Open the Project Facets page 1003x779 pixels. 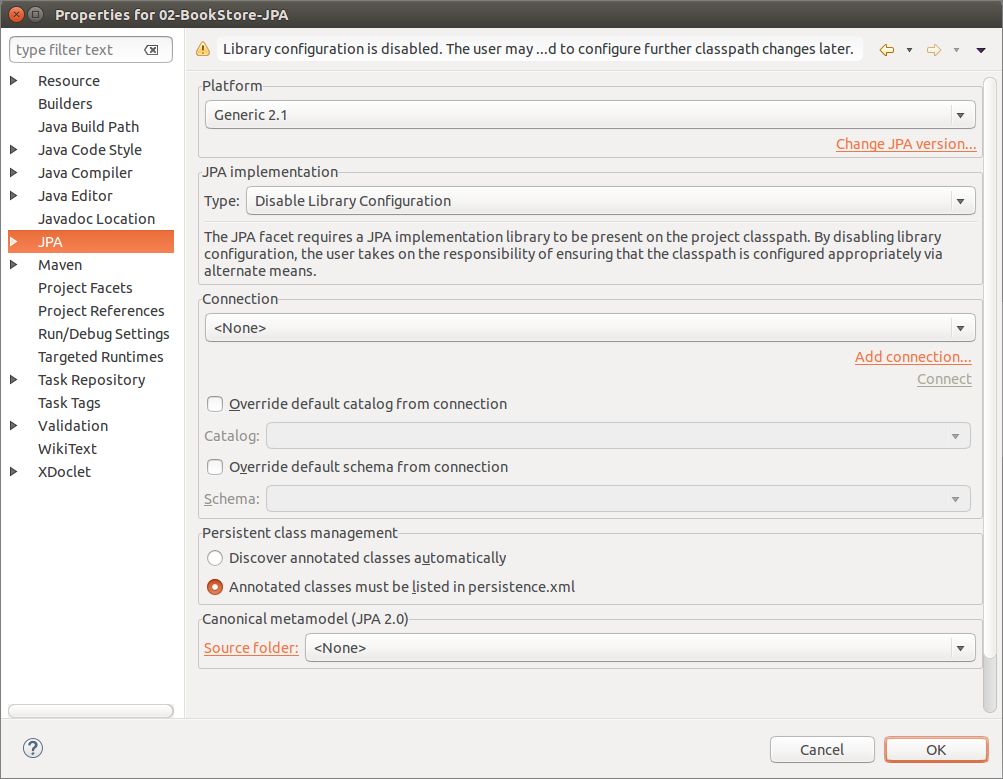tap(85, 288)
